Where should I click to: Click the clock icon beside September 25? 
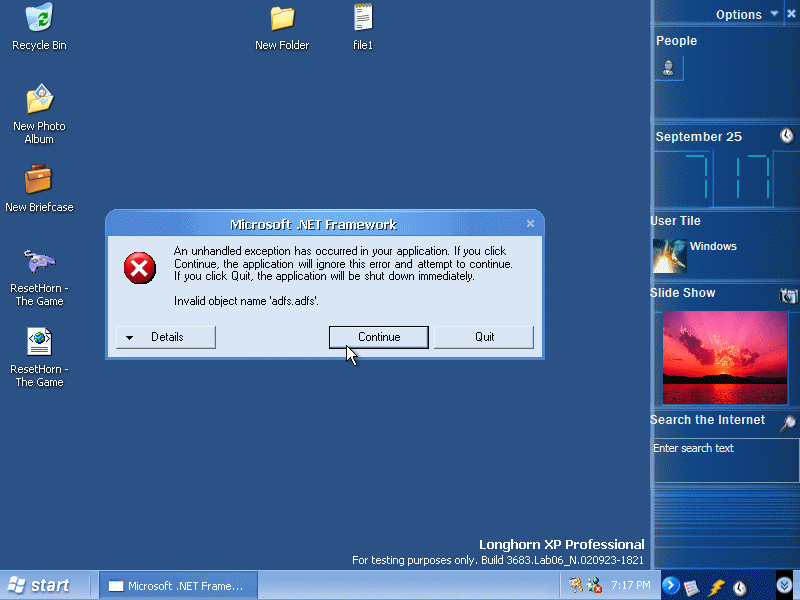[x=787, y=135]
